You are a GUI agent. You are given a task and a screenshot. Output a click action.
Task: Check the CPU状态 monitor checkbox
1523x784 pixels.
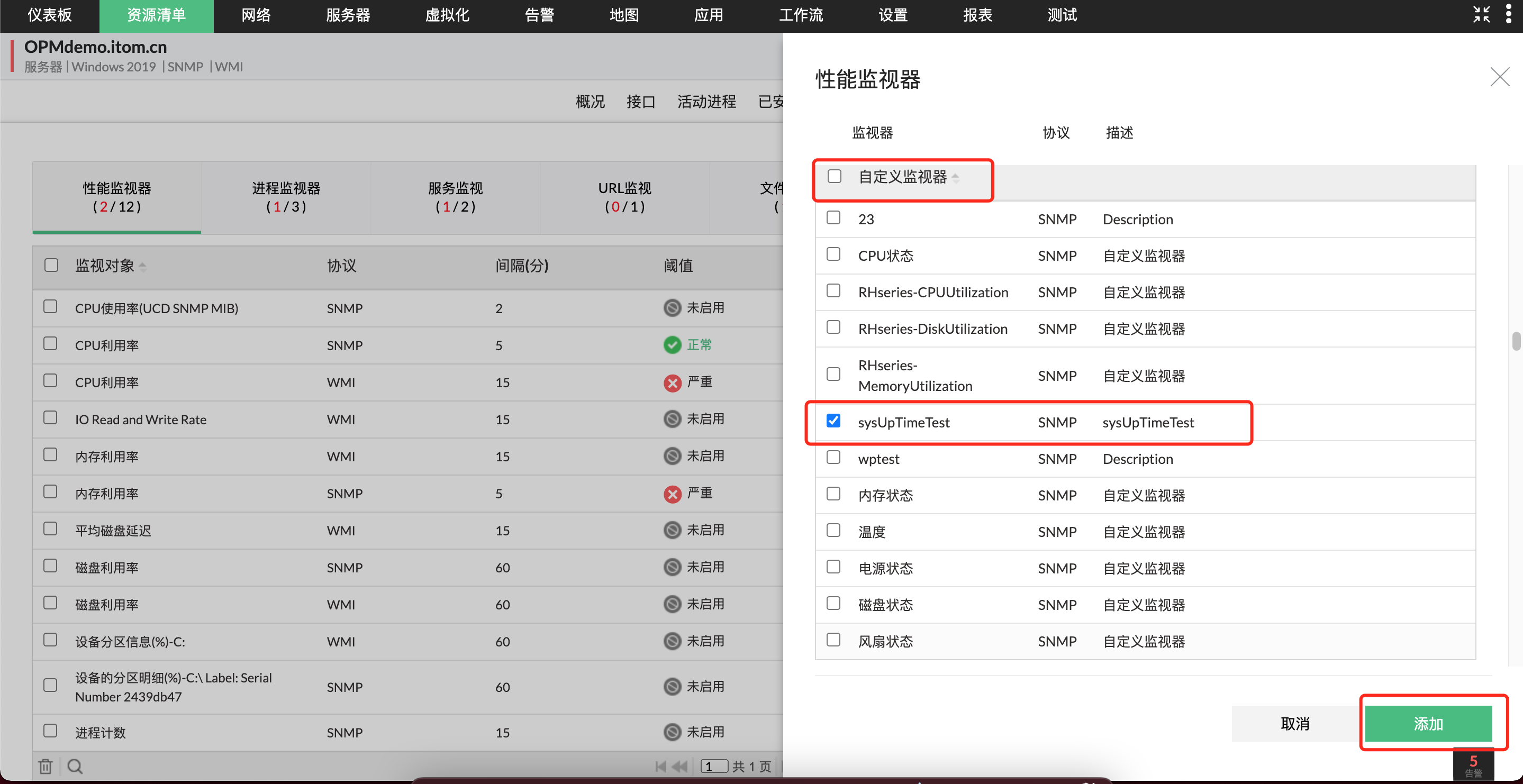pos(833,254)
